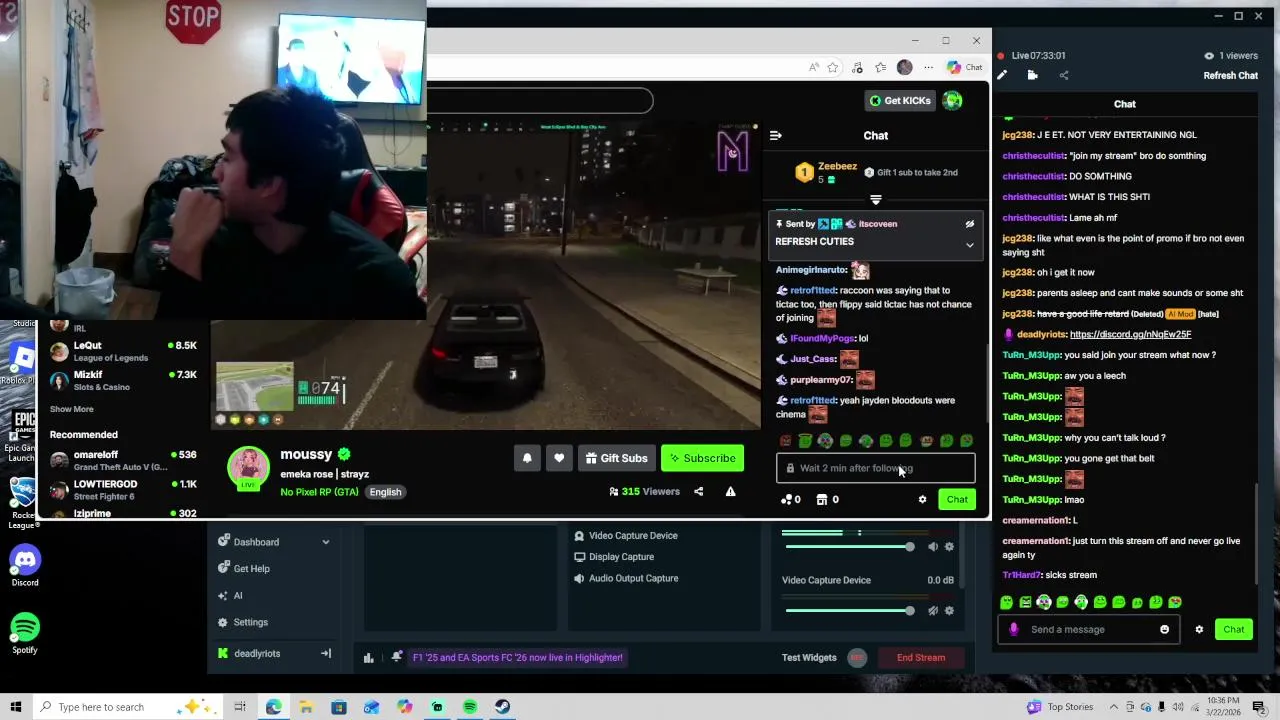Click the REC record button
The height and width of the screenshot is (720, 1280).
pos(856,657)
